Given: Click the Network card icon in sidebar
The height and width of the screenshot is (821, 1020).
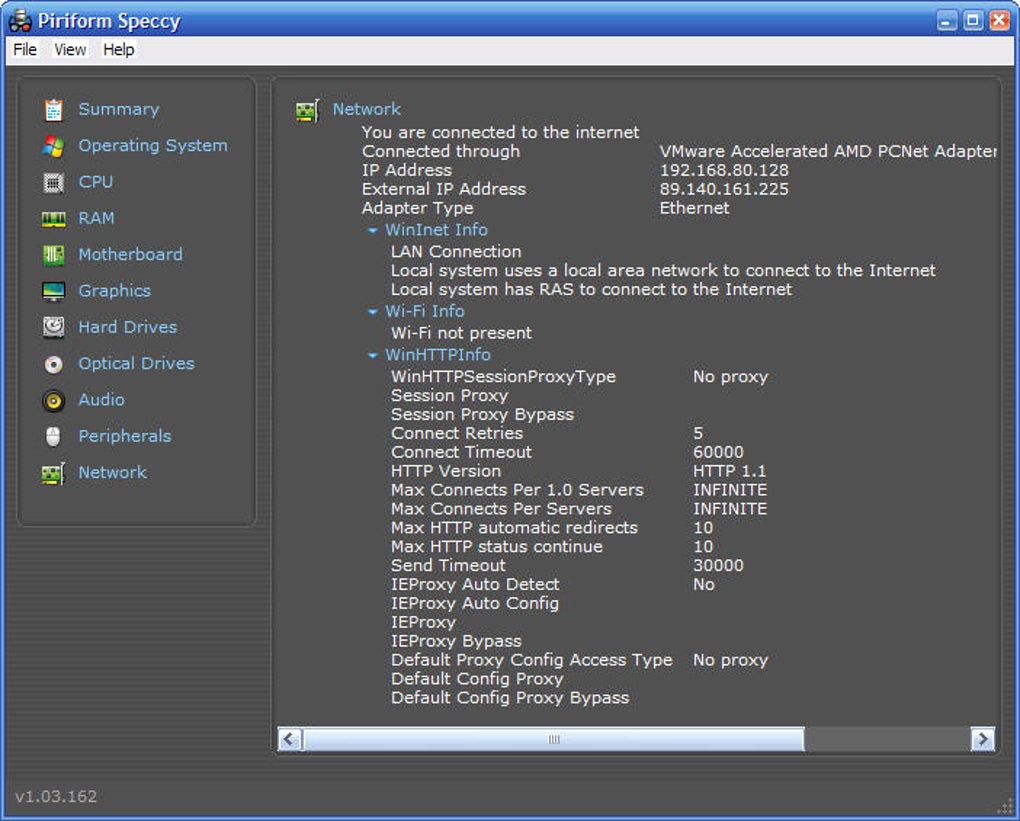Looking at the screenshot, I should pyautogui.click(x=53, y=473).
